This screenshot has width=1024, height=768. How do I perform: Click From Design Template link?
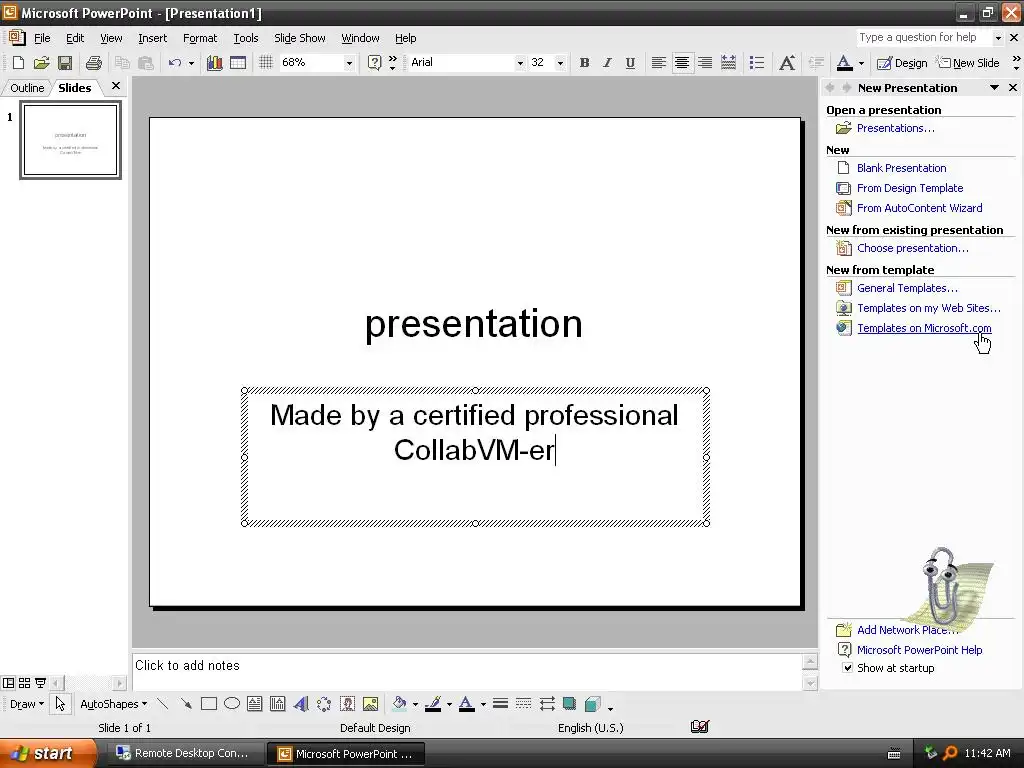coord(910,188)
